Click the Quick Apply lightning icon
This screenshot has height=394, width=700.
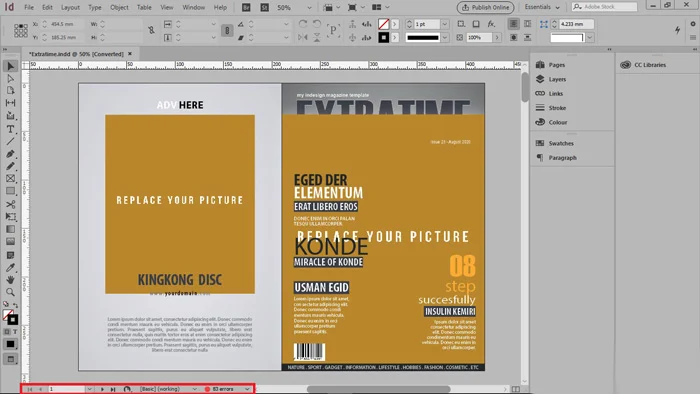click(677, 30)
